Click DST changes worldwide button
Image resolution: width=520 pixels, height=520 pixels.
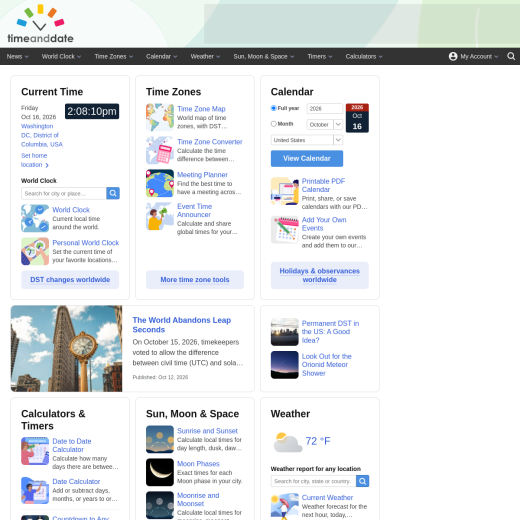tap(70, 280)
